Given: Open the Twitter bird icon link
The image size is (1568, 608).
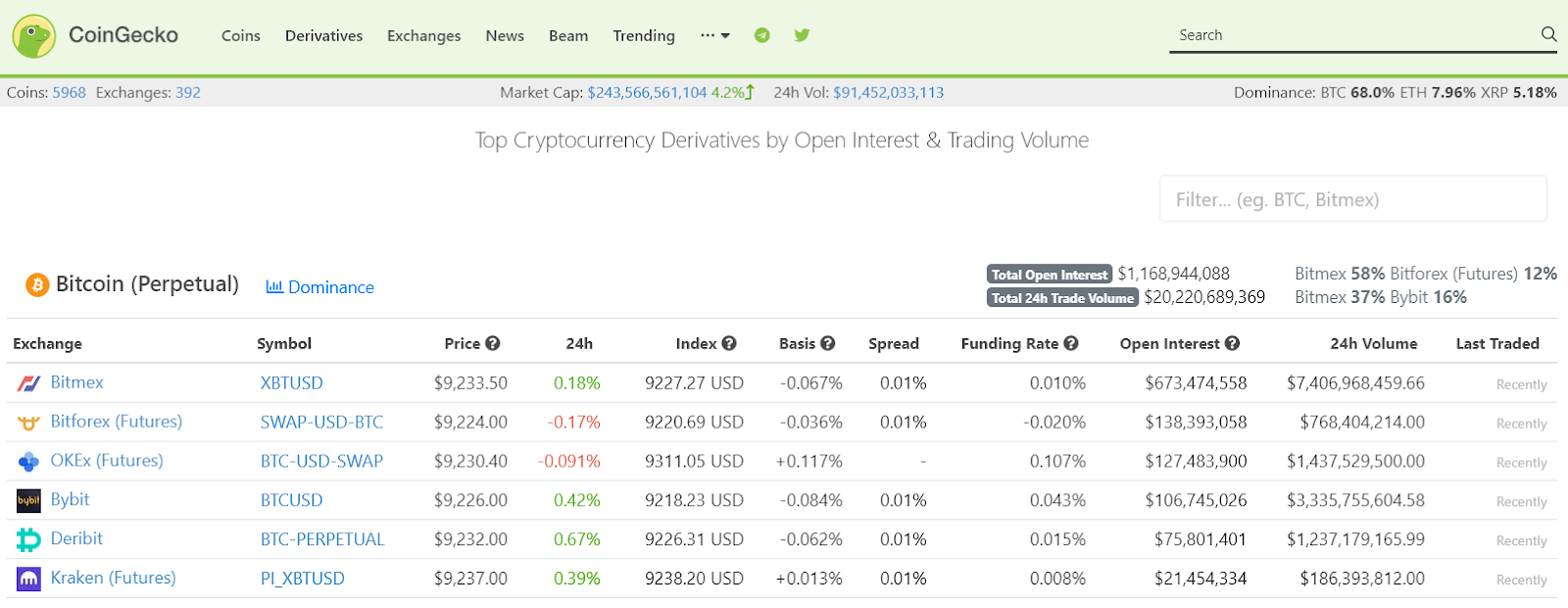Looking at the screenshot, I should [802, 35].
